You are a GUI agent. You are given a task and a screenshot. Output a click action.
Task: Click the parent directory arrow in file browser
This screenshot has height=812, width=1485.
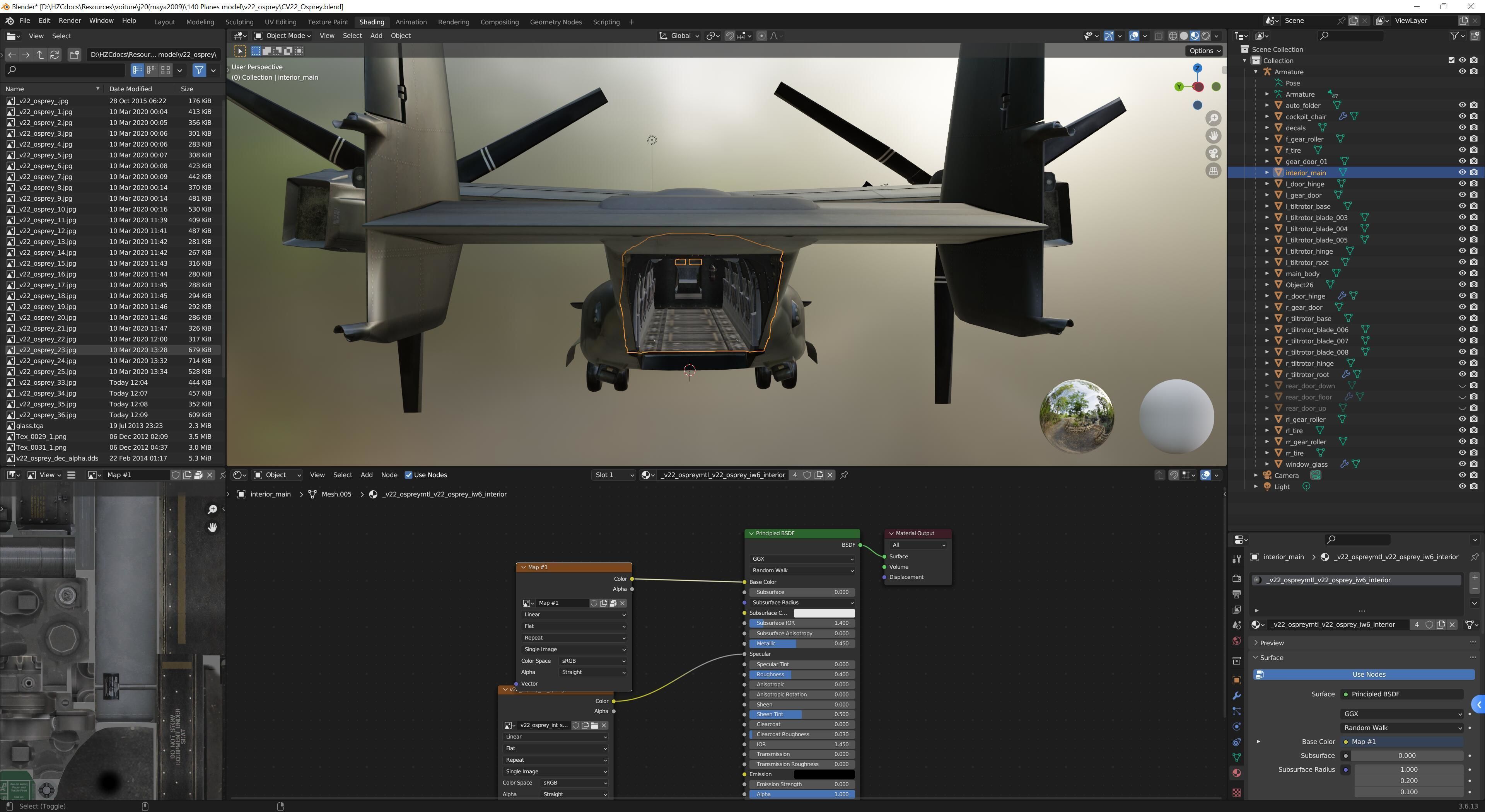[x=40, y=55]
